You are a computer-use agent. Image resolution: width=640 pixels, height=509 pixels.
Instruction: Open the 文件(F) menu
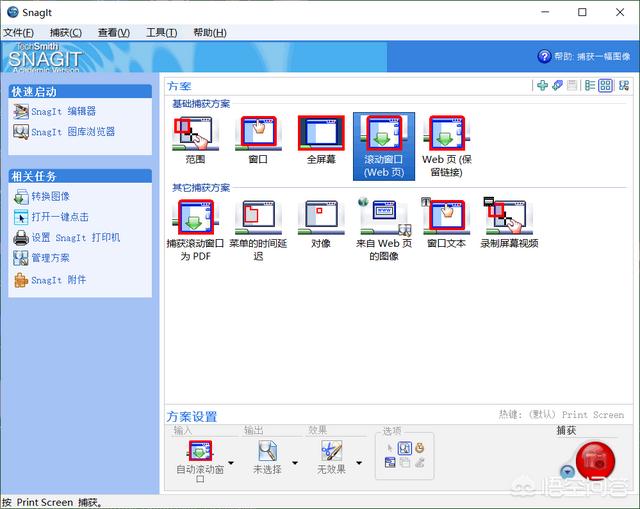pos(18,33)
